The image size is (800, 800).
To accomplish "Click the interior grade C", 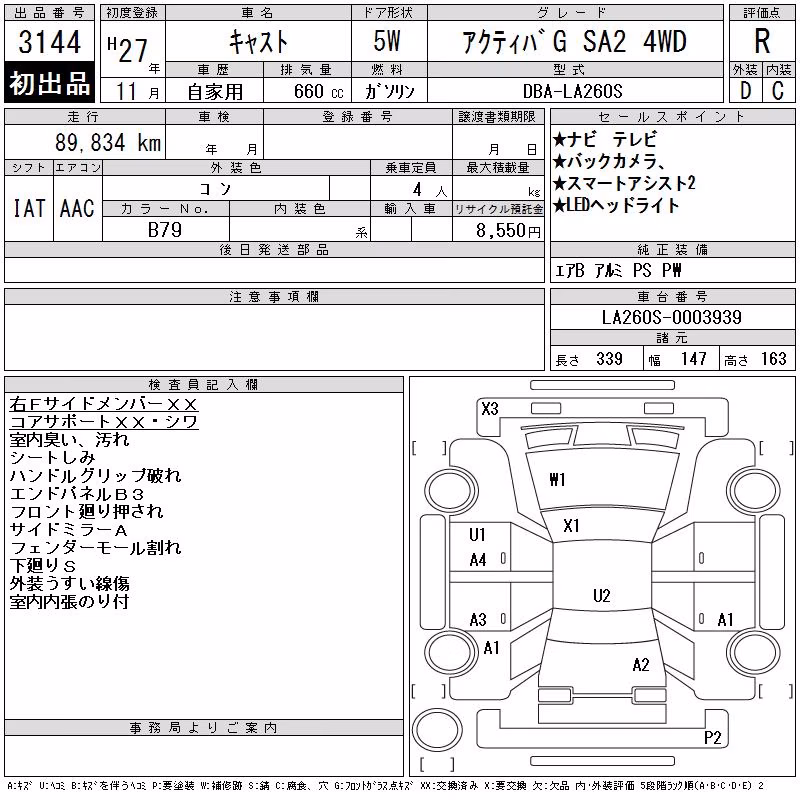I will pyautogui.click(x=778, y=91).
